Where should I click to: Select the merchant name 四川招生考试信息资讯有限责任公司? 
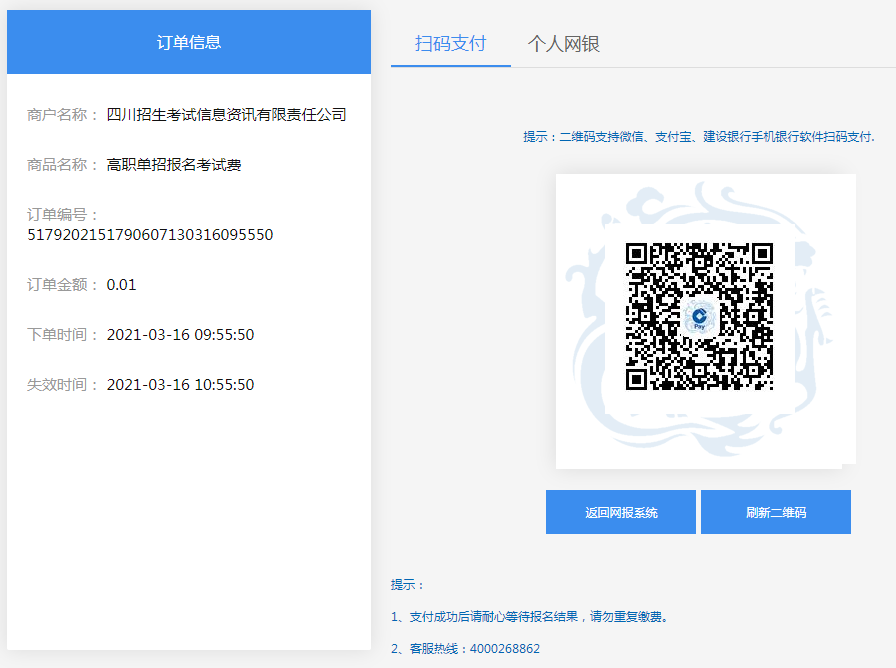coord(227,115)
